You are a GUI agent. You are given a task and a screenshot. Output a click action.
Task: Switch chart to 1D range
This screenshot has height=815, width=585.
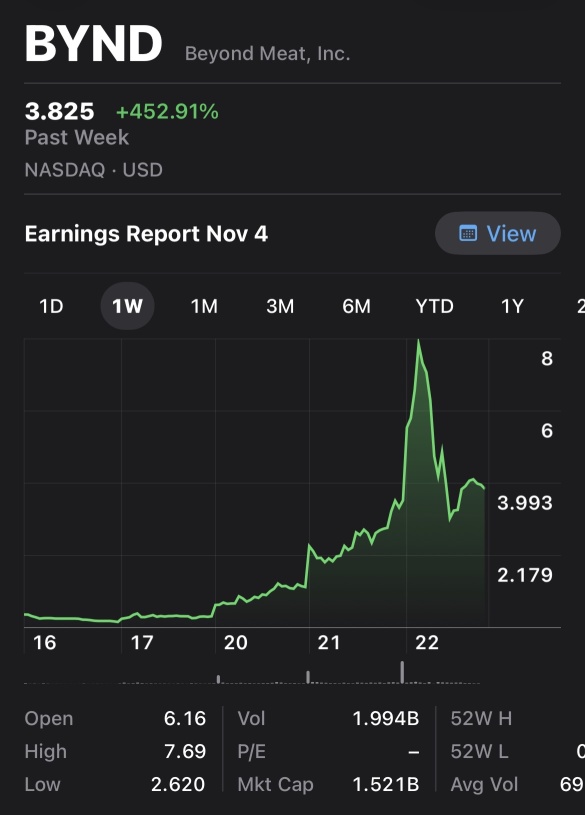point(50,307)
